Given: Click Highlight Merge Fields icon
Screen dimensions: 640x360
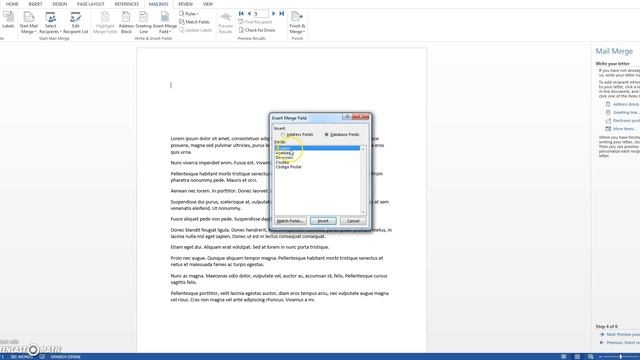Looking at the screenshot, I should [x=105, y=22].
